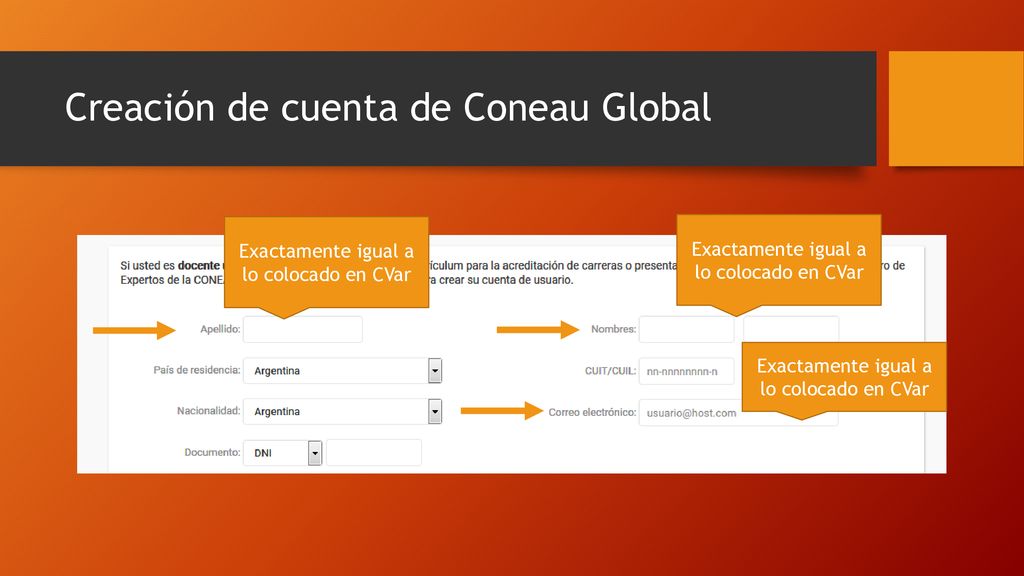This screenshot has height=576, width=1024.
Task: Open the Nacionalidad dropdown
Action: [x=342, y=411]
